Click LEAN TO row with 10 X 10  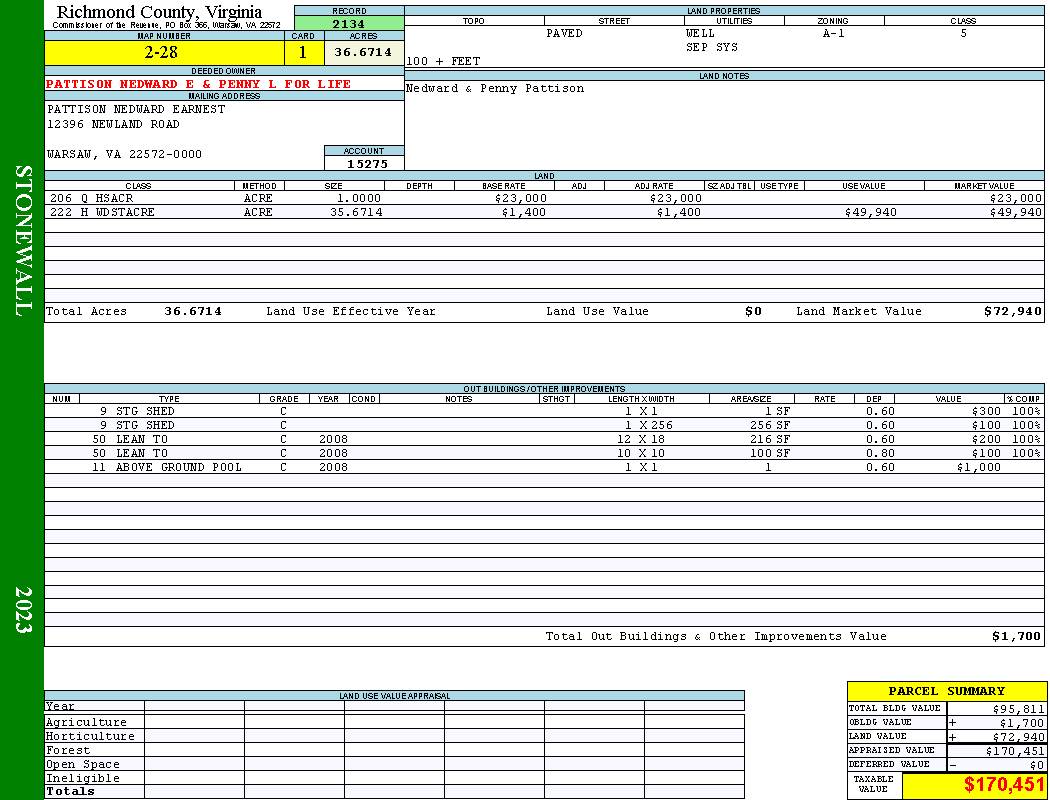coord(544,453)
